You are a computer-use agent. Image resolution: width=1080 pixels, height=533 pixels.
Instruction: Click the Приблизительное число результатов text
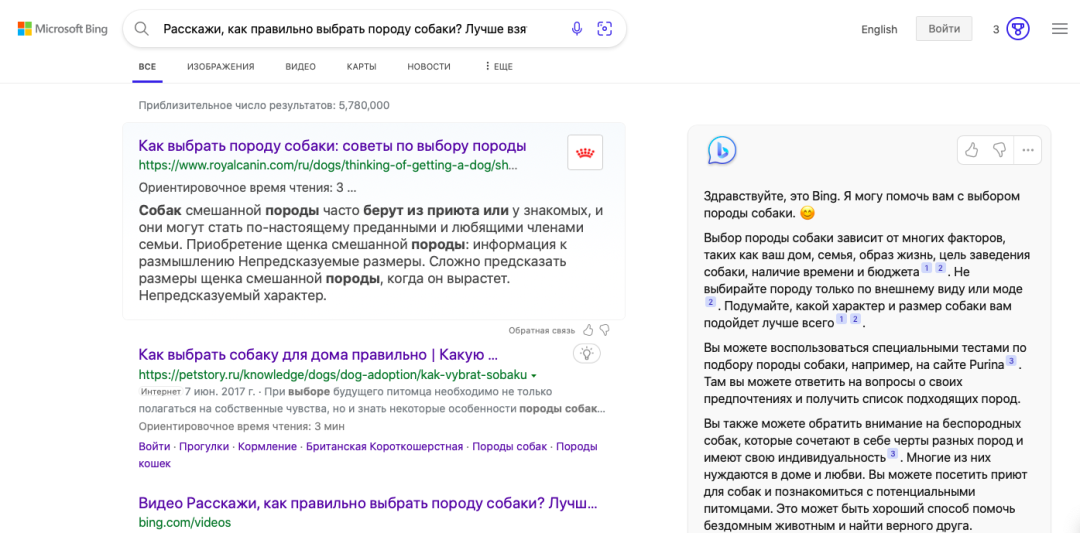(x=264, y=105)
